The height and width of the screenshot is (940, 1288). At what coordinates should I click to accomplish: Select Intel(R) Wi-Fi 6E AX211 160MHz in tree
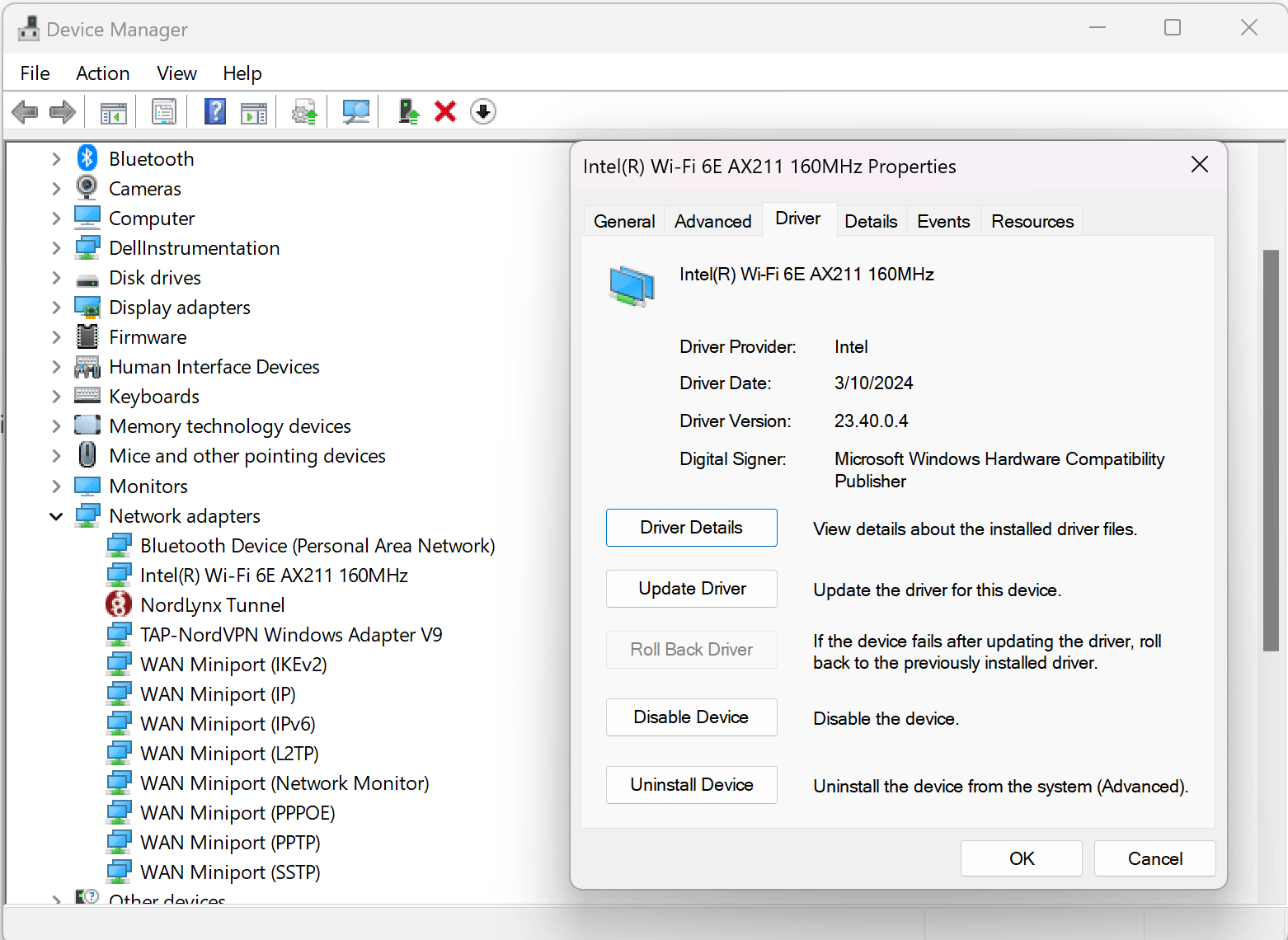(x=274, y=575)
